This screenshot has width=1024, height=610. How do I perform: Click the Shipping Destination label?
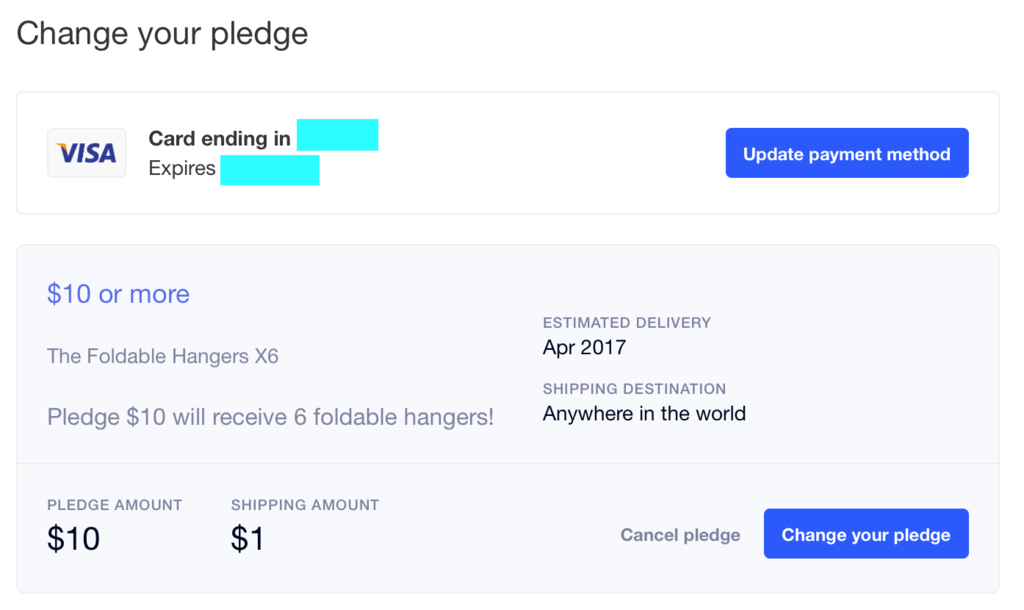pos(634,389)
